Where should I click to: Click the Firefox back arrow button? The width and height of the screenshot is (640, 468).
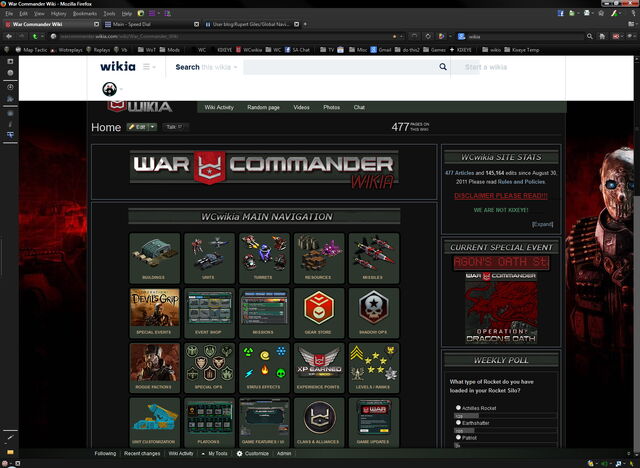tap(9, 36)
